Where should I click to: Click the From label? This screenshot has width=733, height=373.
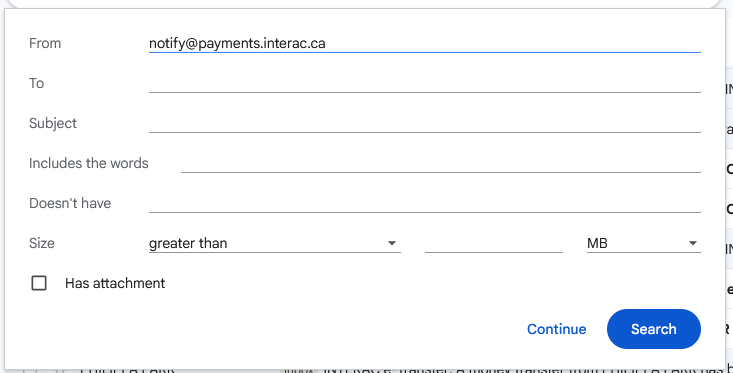(45, 43)
